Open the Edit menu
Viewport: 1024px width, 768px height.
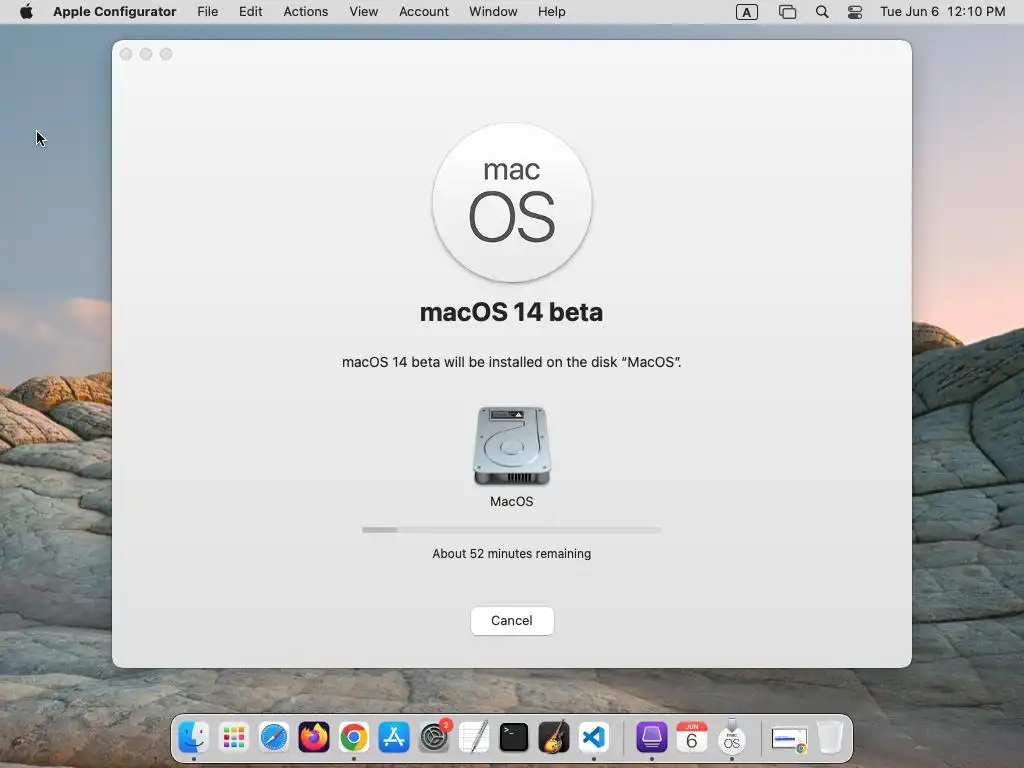click(250, 12)
